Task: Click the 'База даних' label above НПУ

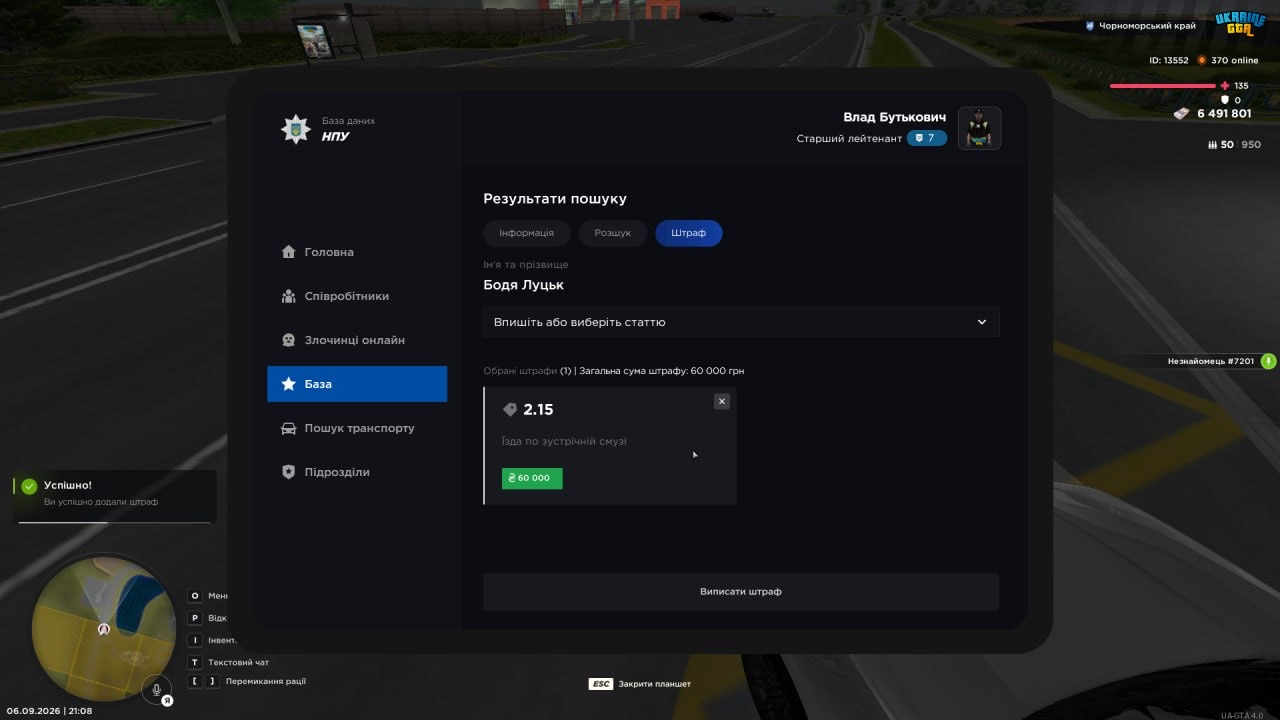Action: point(349,121)
